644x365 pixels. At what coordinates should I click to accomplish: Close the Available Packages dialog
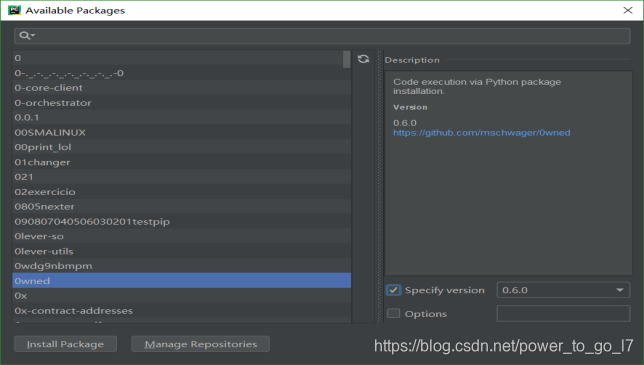[628, 10]
